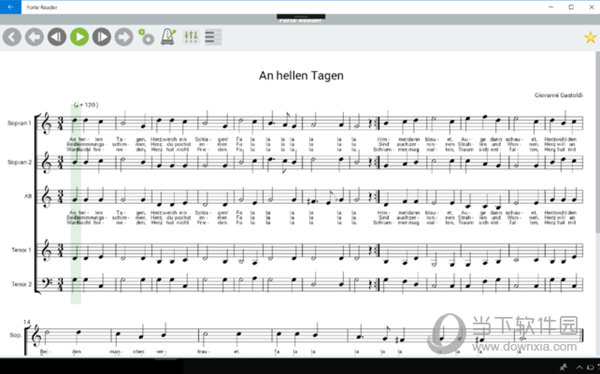Click the score title An hellen Tagen

(x=301, y=75)
